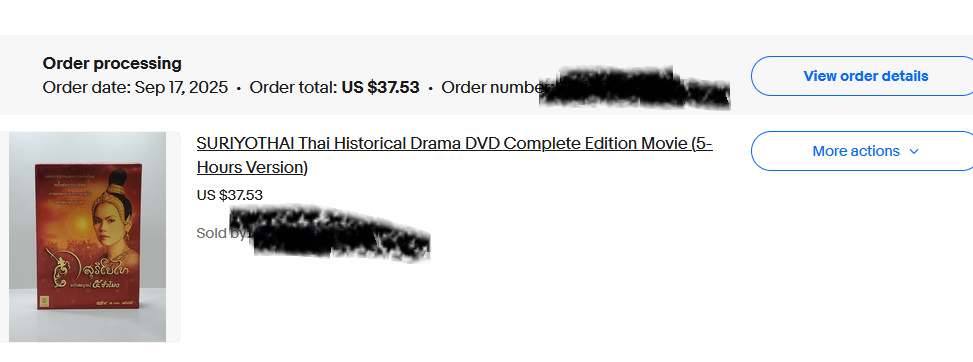Click the Order processing status heading

(112, 63)
